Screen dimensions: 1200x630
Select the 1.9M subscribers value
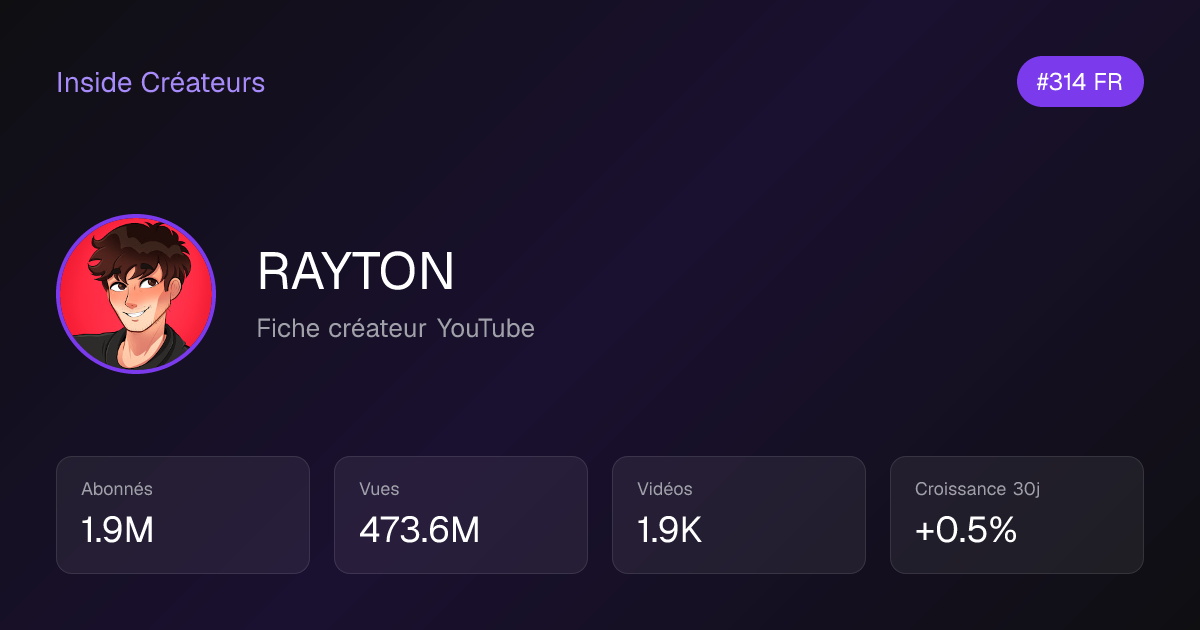(118, 530)
